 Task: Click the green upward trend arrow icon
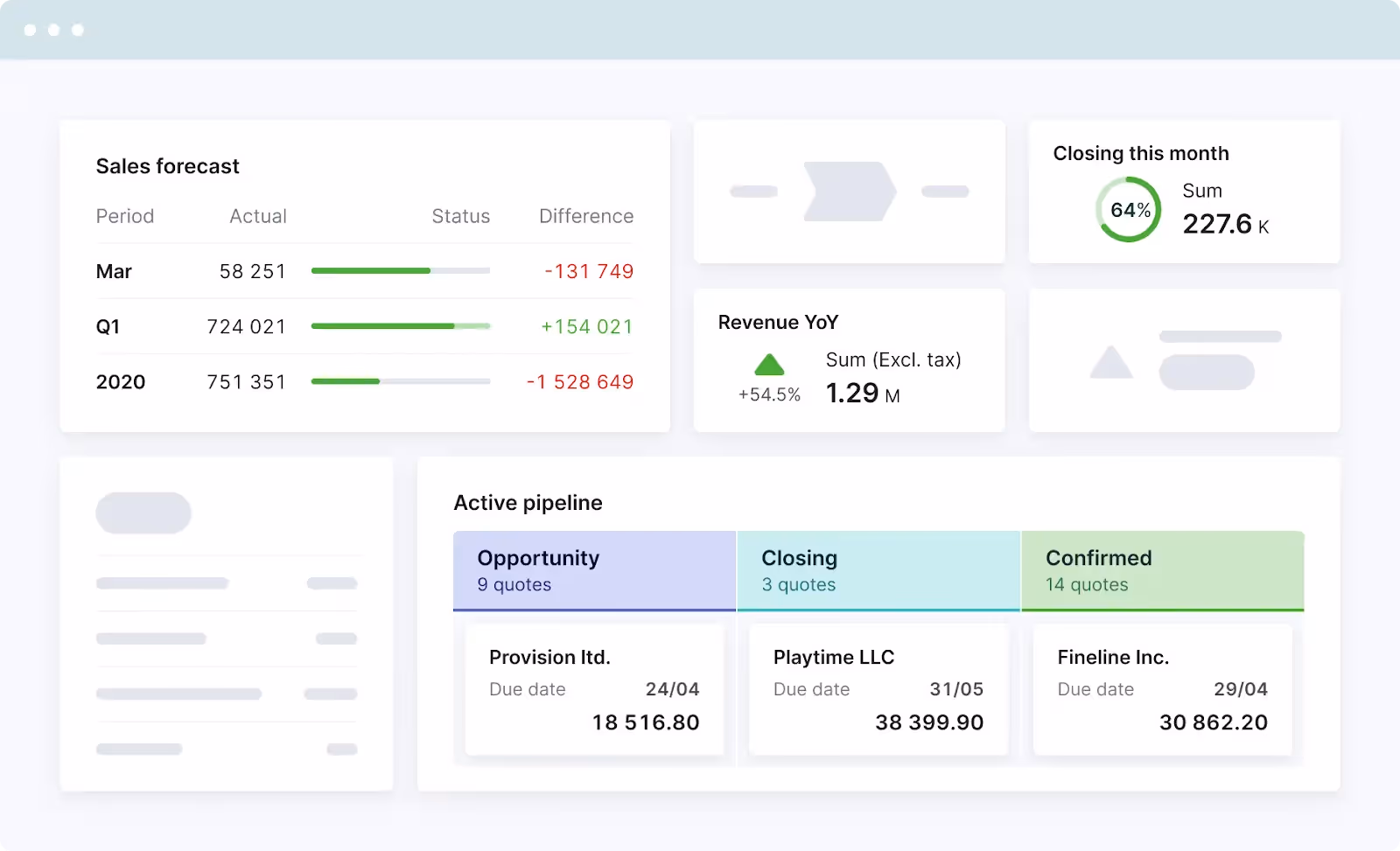(x=768, y=365)
